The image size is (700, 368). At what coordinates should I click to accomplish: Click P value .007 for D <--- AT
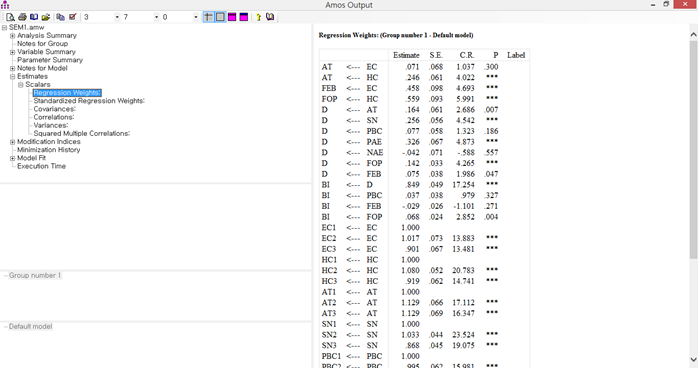click(x=492, y=110)
